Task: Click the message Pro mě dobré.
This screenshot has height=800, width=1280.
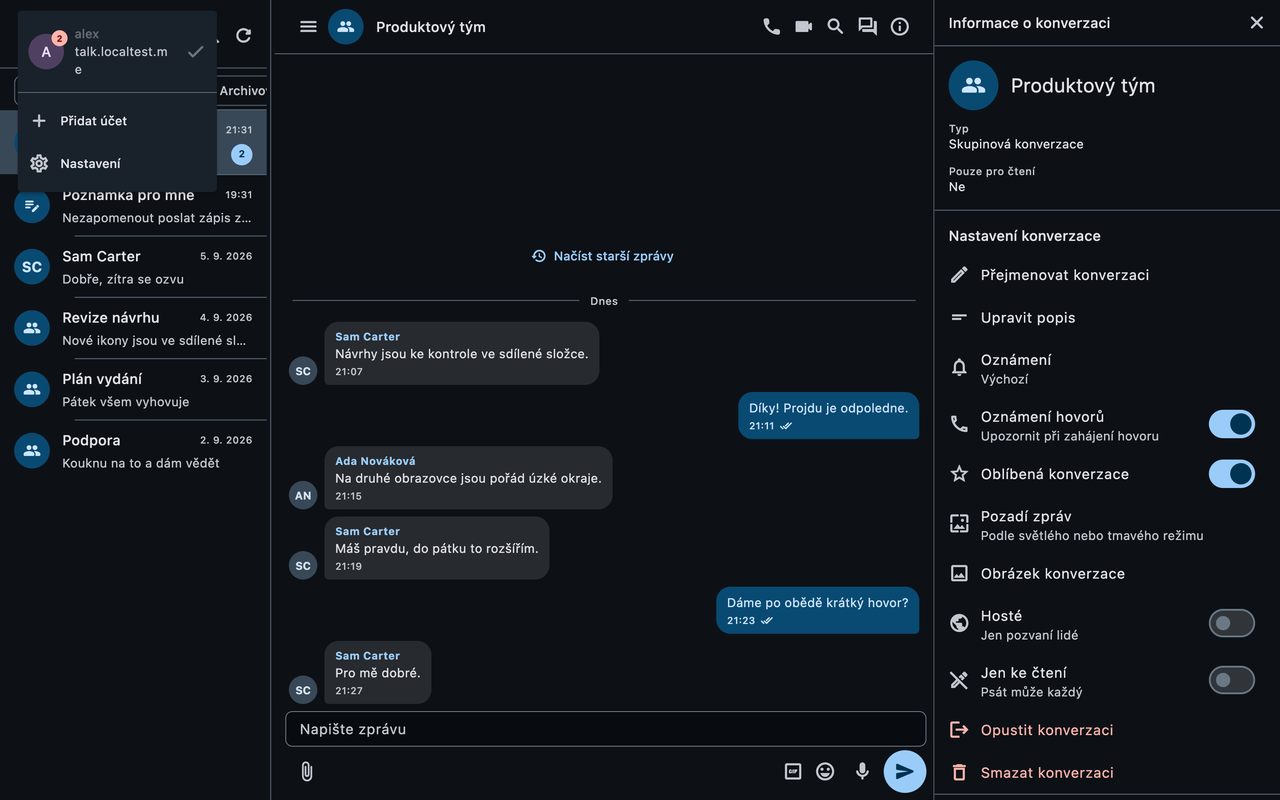Action: click(x=378, y=673)
